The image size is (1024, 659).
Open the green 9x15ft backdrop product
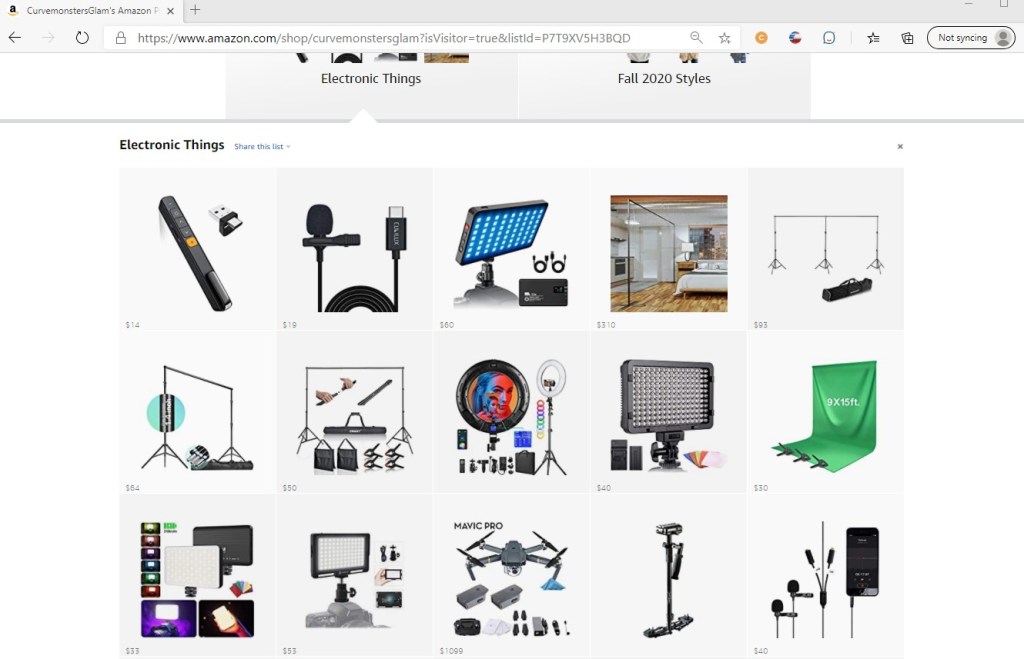[x=825, y=416]
